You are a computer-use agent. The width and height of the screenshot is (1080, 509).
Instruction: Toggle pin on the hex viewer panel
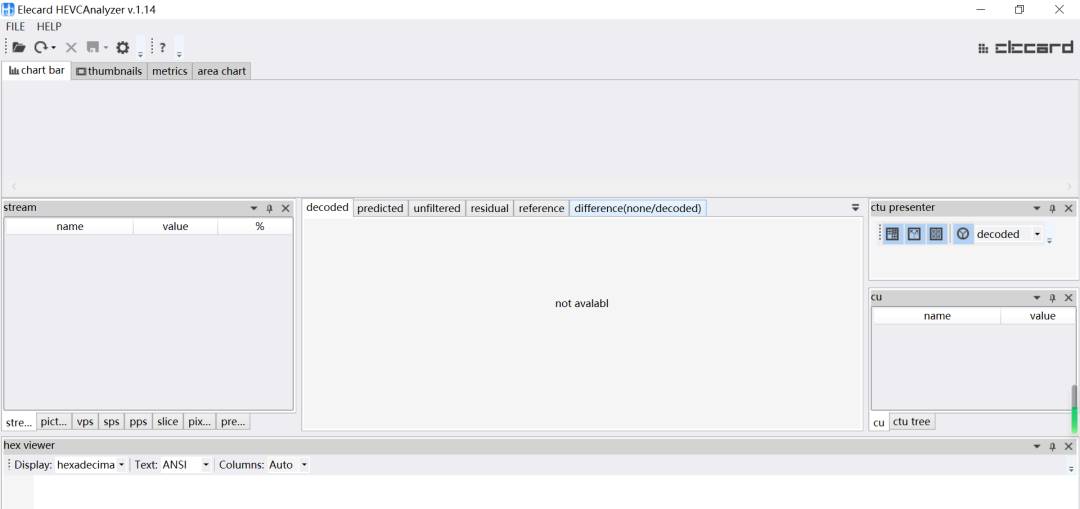click(x=1052, y=446)
